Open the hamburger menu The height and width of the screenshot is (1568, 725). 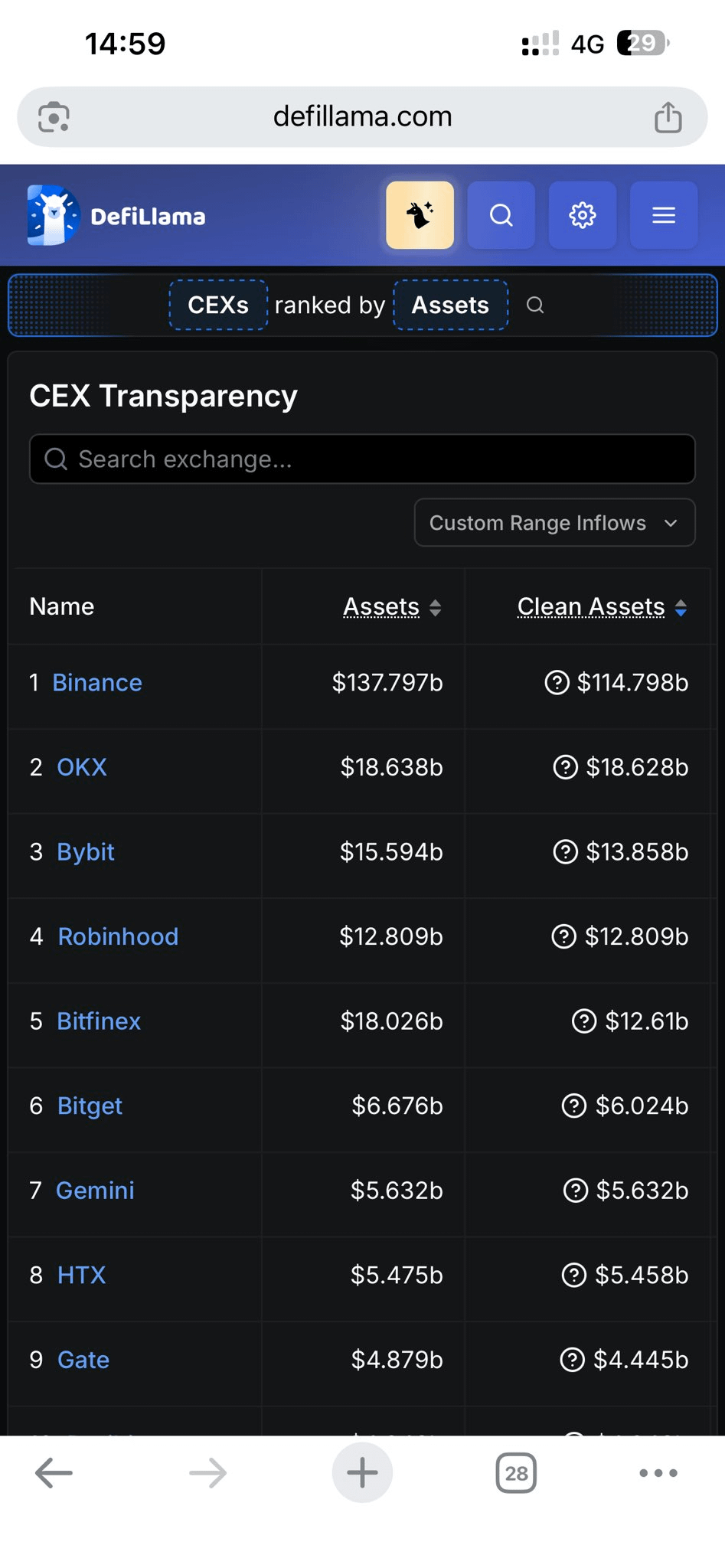pos(663,215)
